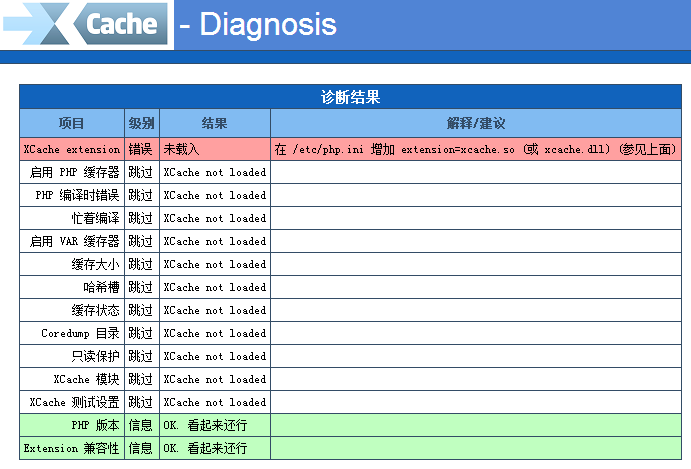Click 信息 in the PHP 版本 row
The height and width of the screenshot is (469, 691).
coord(140,425)
